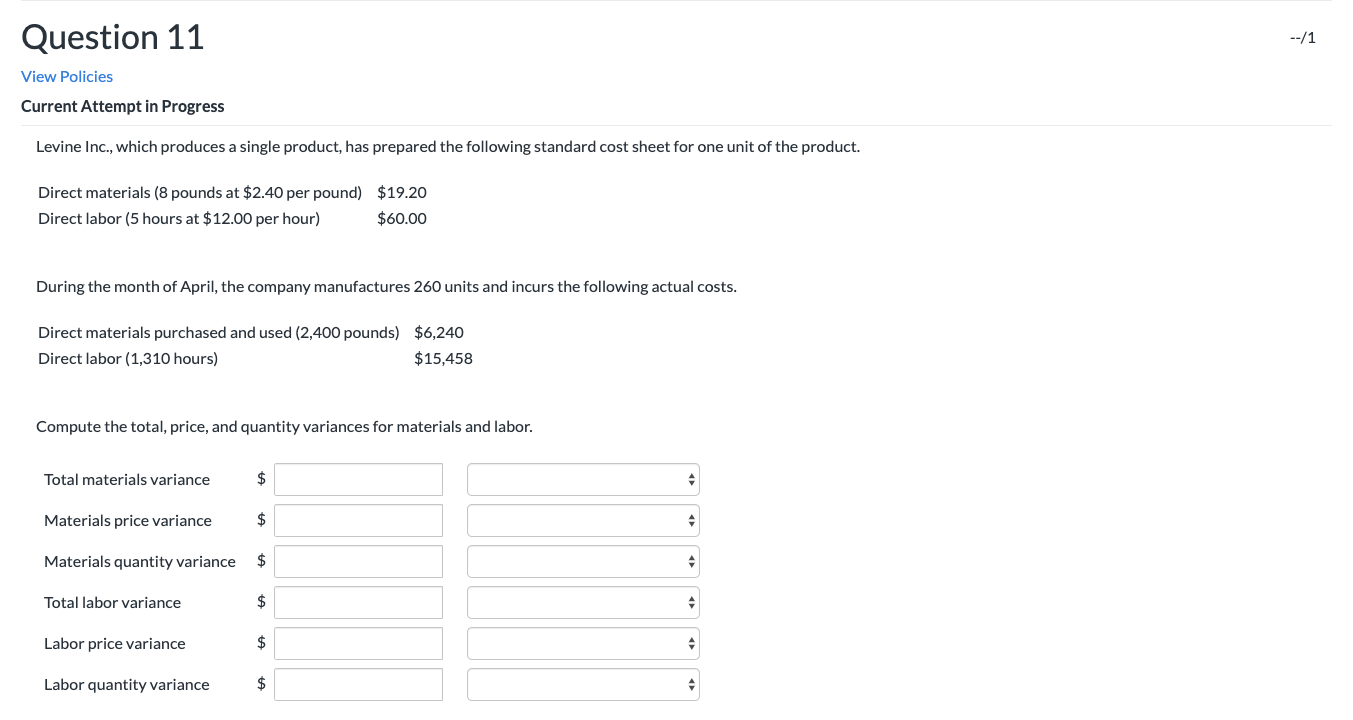Open the Materials quantity variance result dropdown
Viewport: 1353px width, 720px height.
click(x=583, y=561)
